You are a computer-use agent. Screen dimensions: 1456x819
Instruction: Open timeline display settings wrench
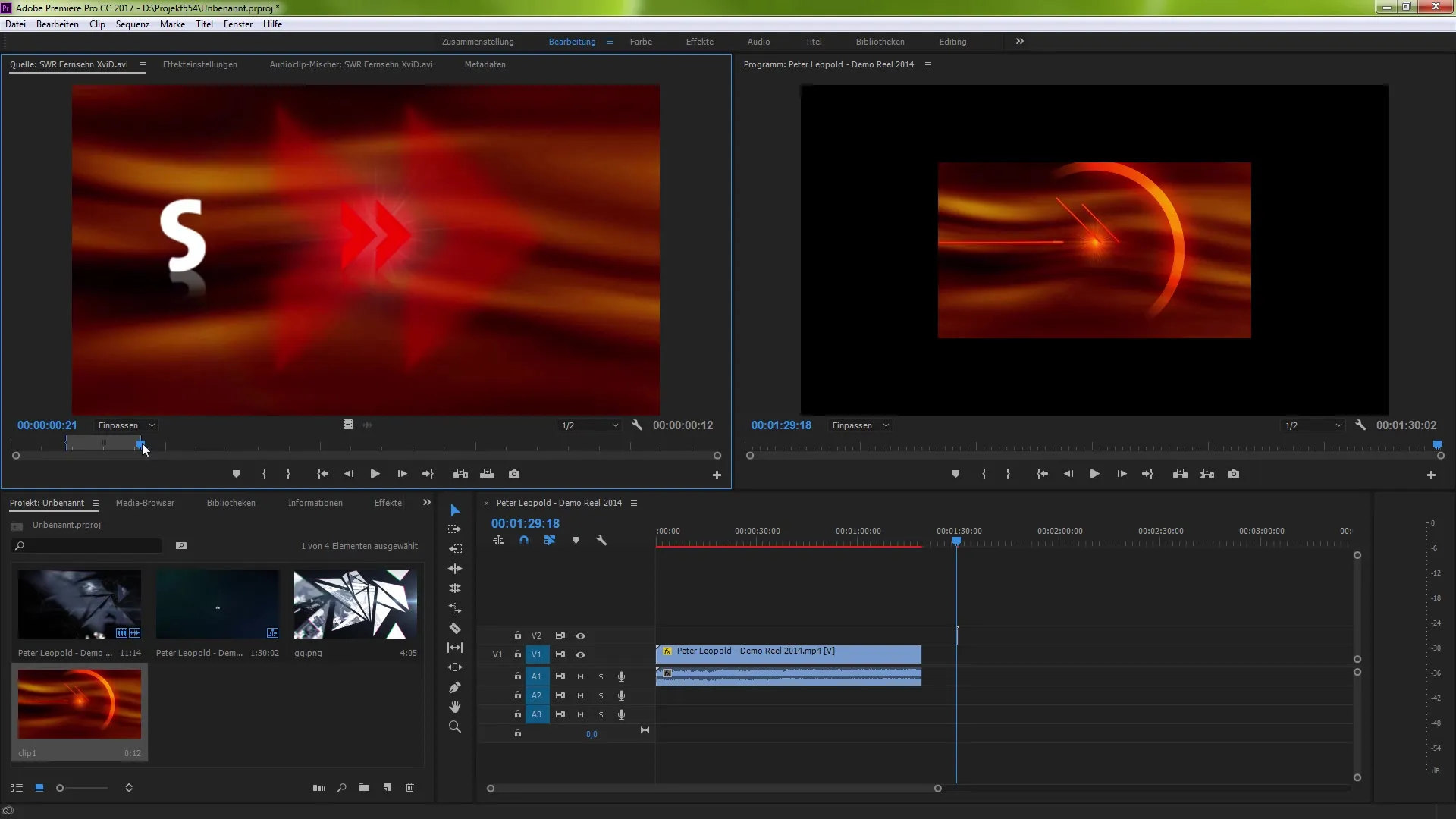(601, 541)
